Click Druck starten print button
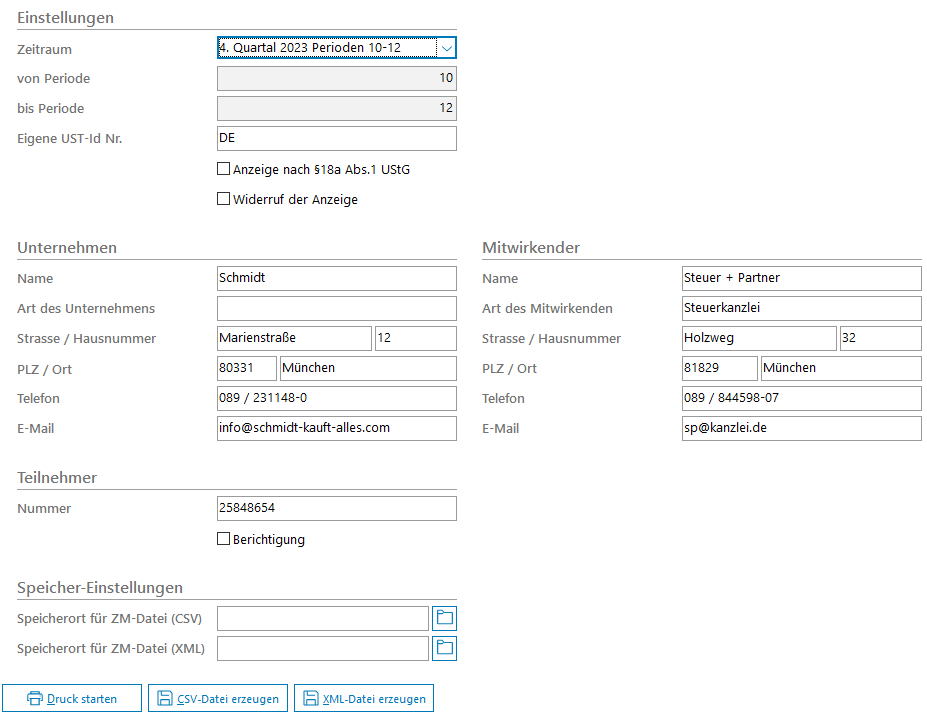This screenshot has height=717, width=927. pos(72,698)
